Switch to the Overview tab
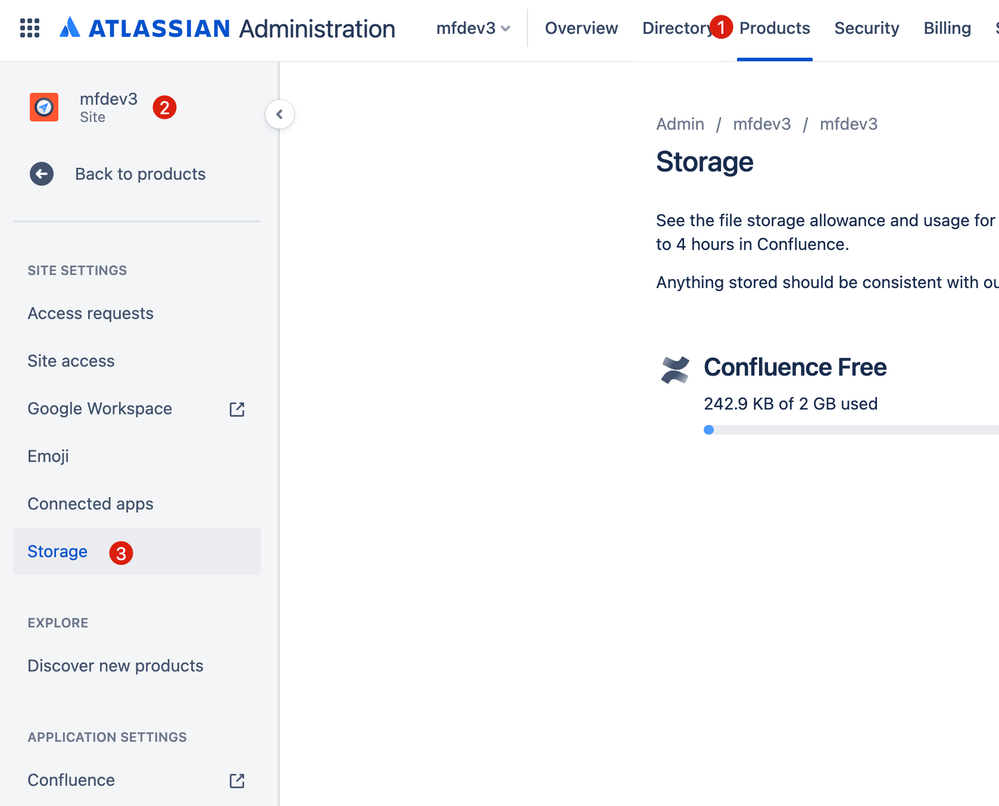The height and width of the screenshot is (806, 999). (x=581, y=28)
